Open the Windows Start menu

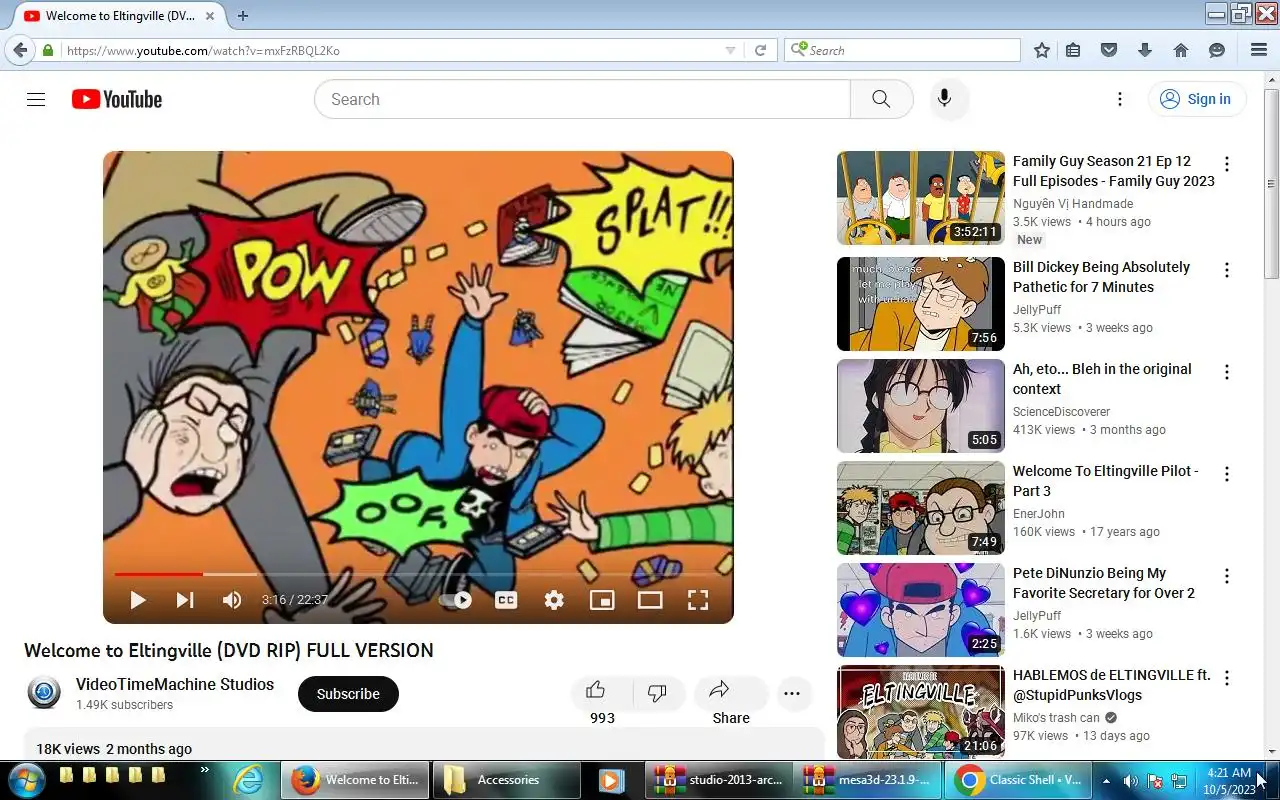[25, 779]
